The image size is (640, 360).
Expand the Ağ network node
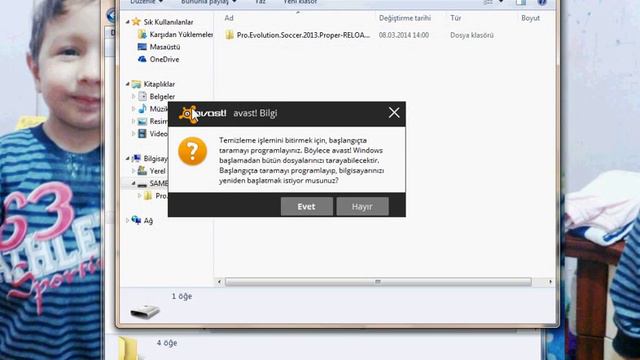(x=127, y=220)
